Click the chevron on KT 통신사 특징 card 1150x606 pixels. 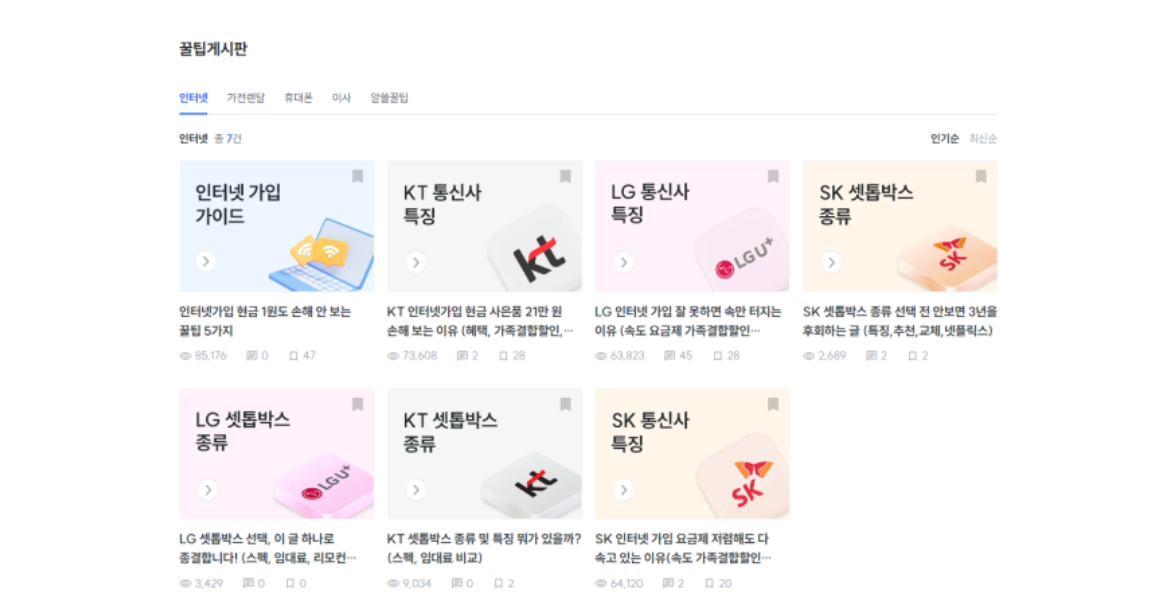[416, 262]
